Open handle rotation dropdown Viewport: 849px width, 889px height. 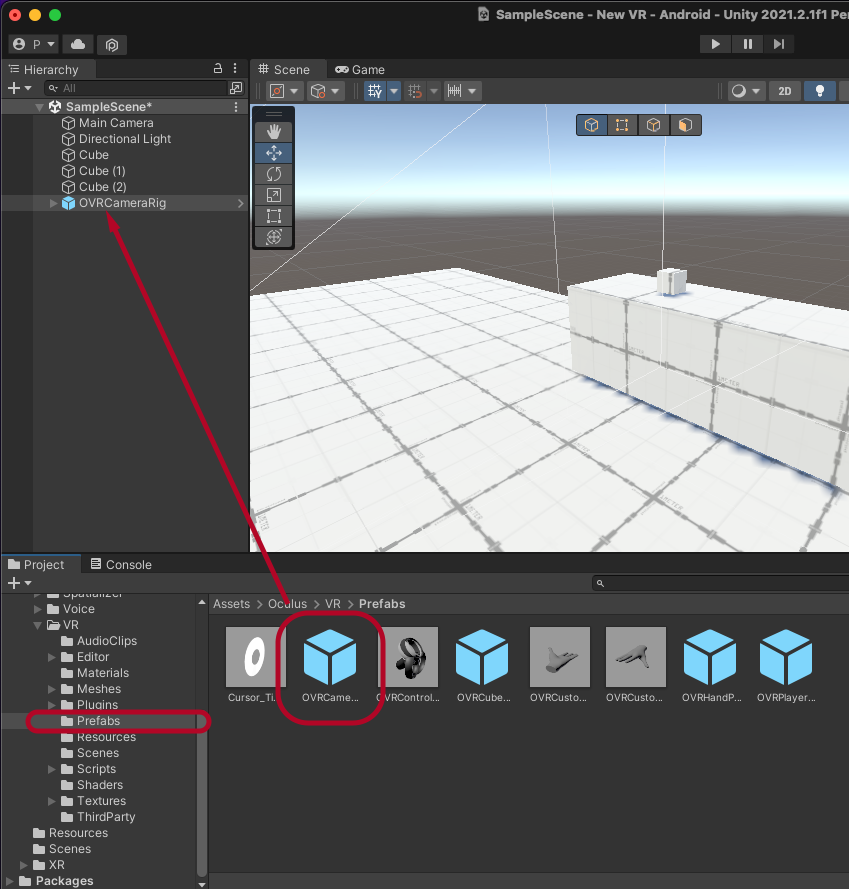[x=326, y=91]
